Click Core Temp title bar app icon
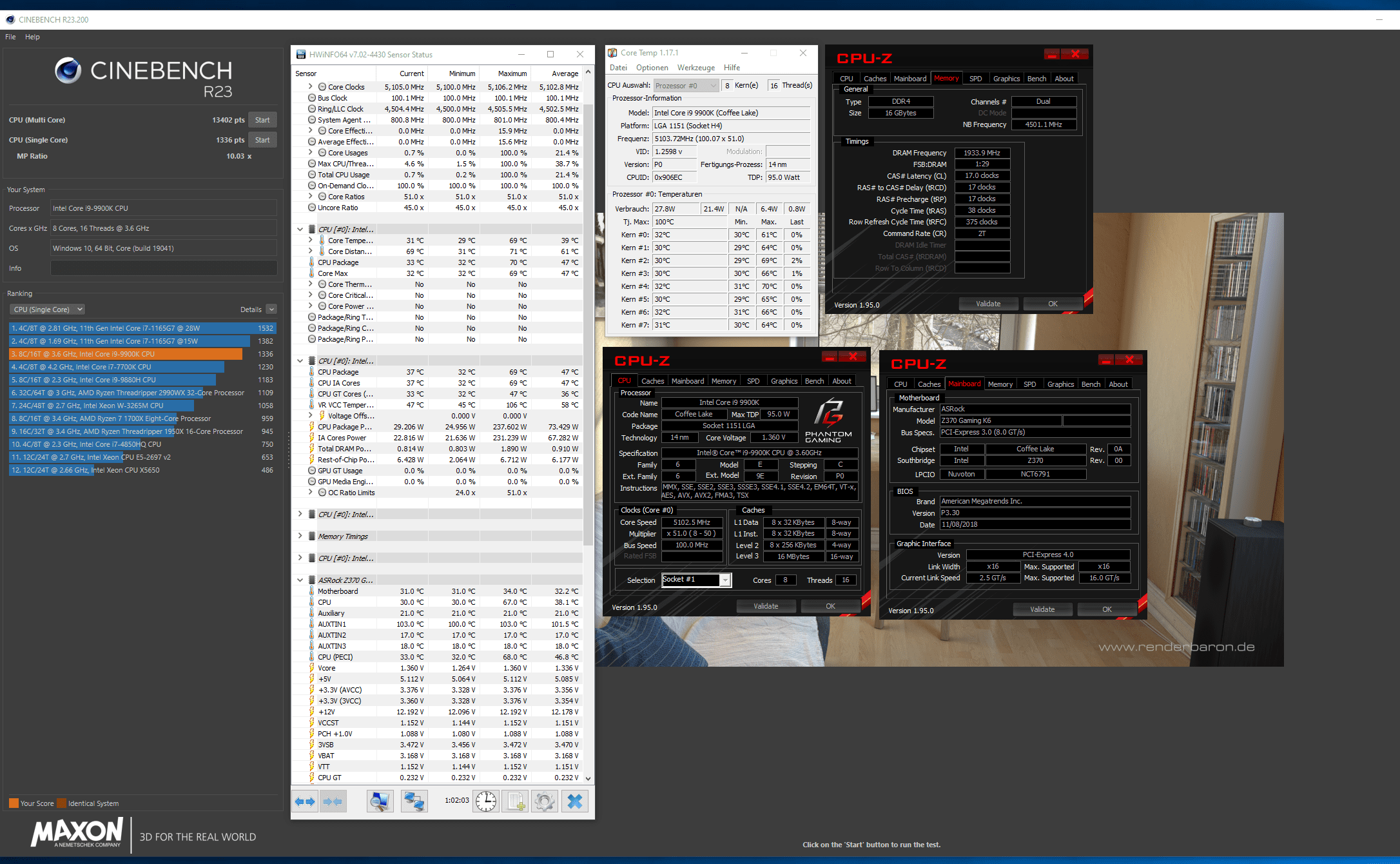Image resolution: width=1400 pixels, height=864 pixels. point(612,53)
